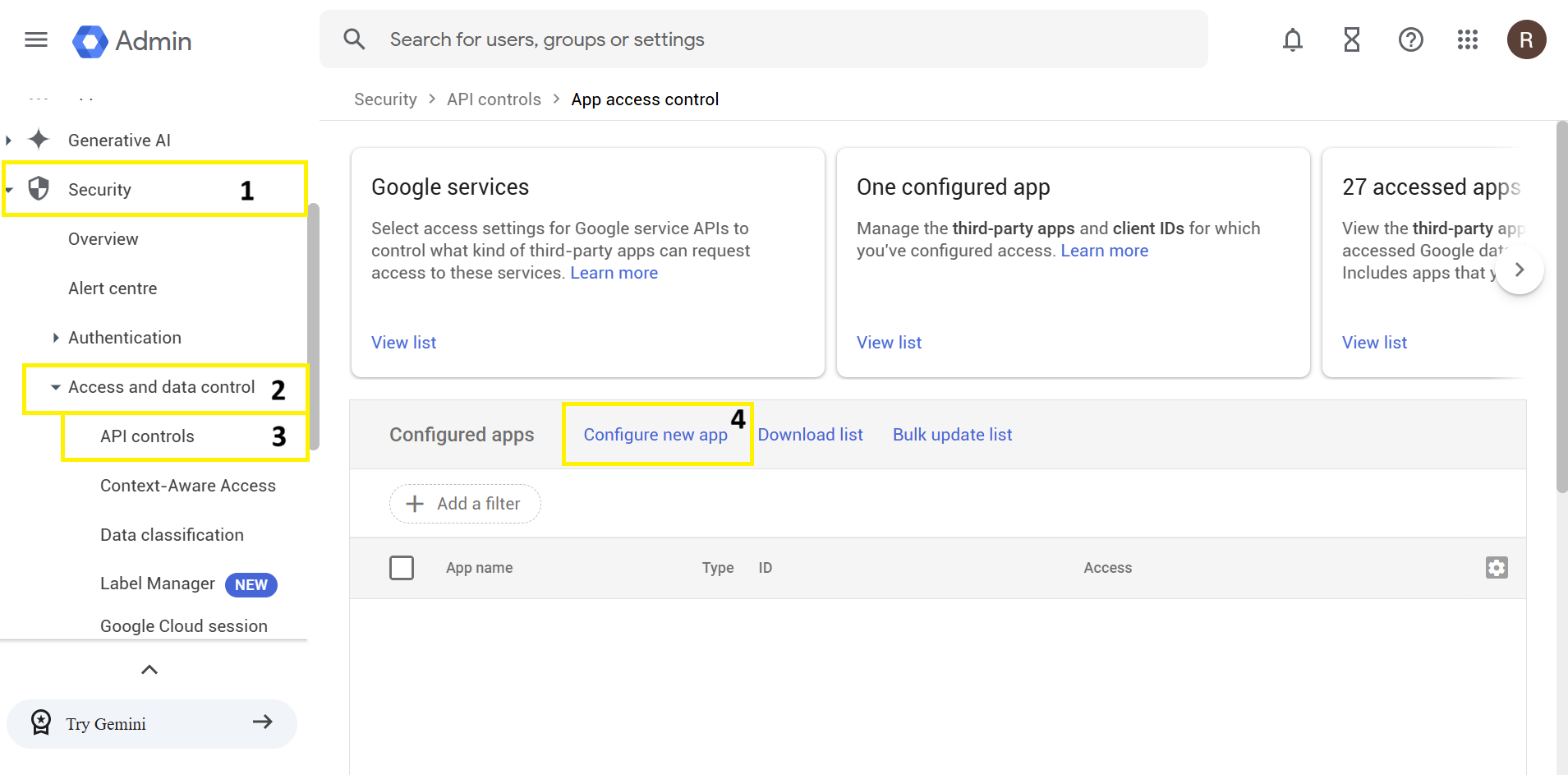Click the Type column header

coord(718,568)
